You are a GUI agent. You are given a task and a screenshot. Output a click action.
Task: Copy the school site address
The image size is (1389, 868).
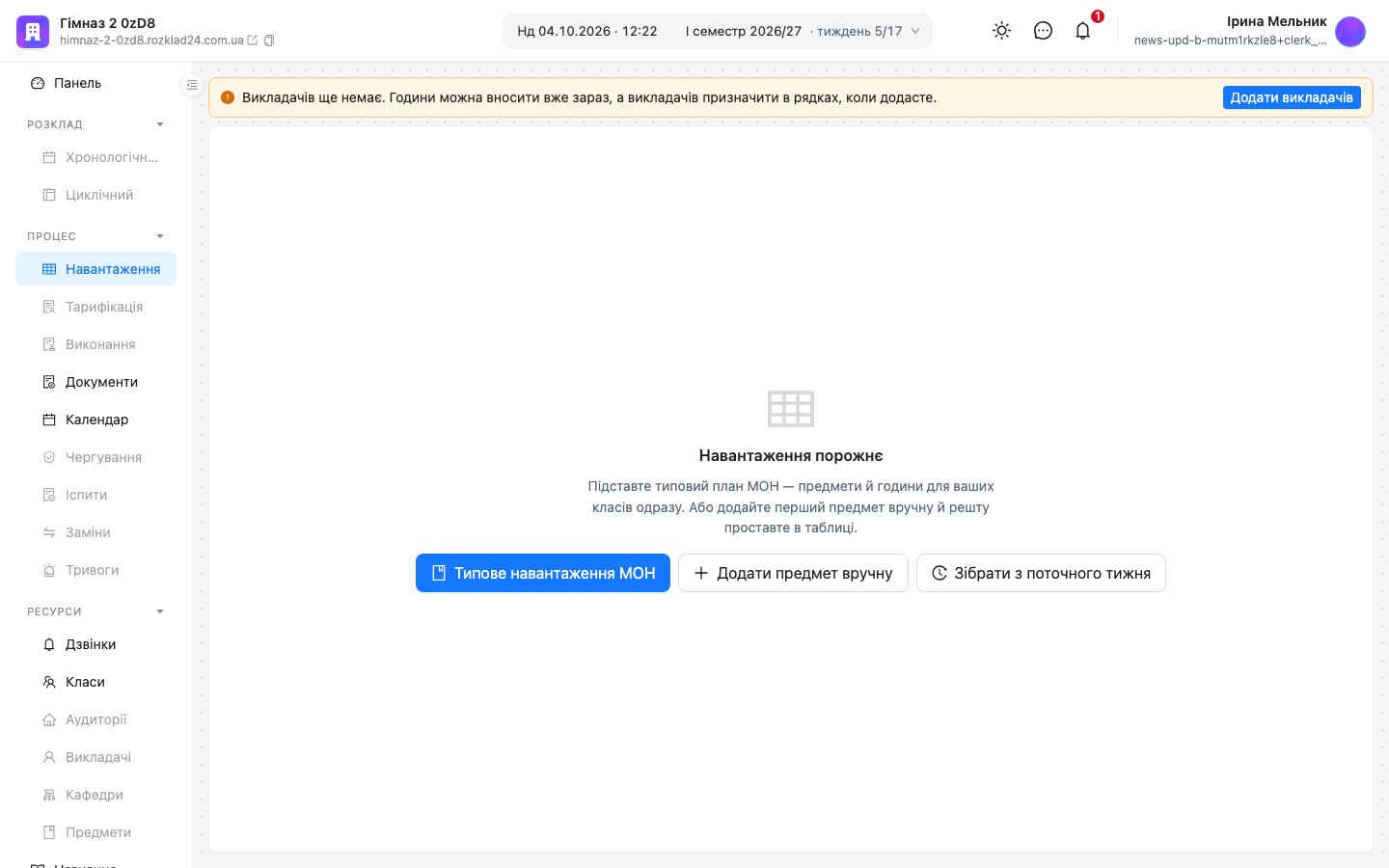coord(269,41)
